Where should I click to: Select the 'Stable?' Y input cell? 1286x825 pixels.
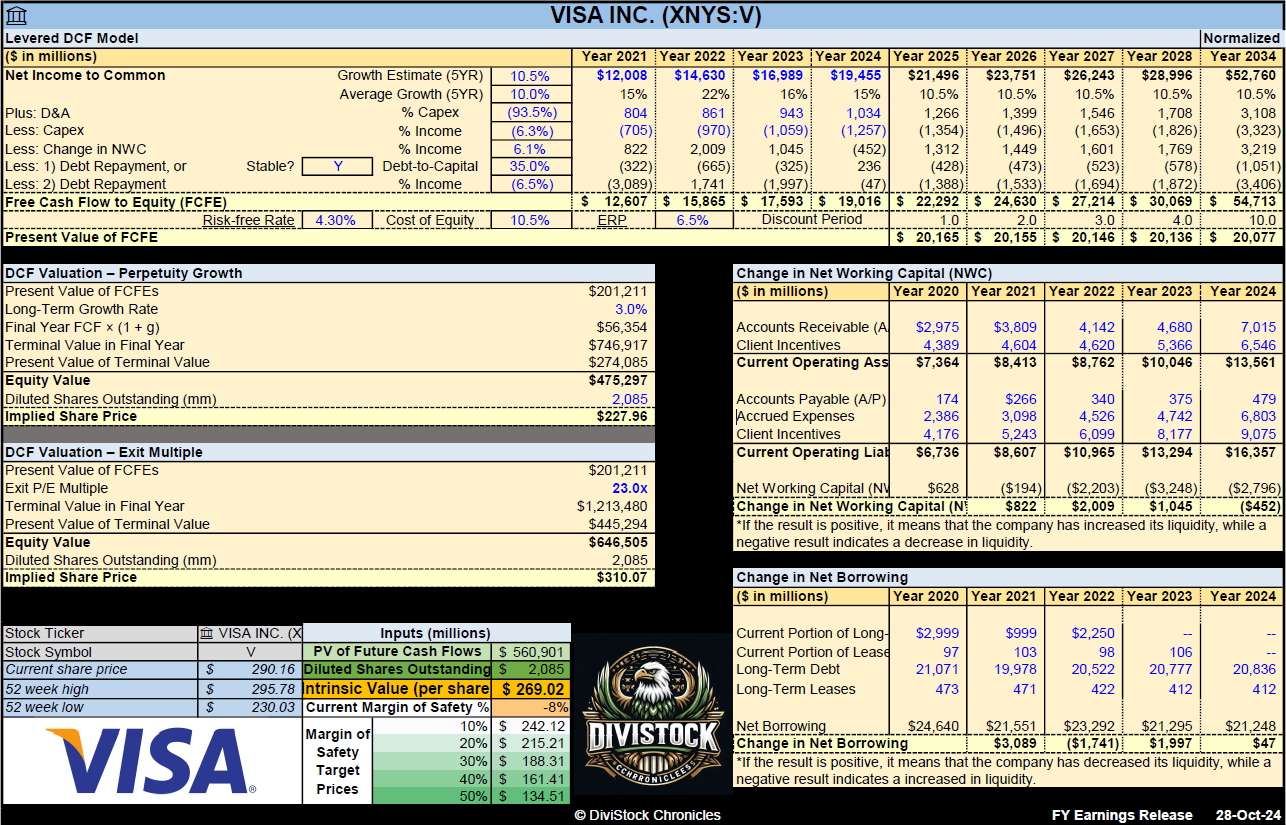[x=337, y=166]
